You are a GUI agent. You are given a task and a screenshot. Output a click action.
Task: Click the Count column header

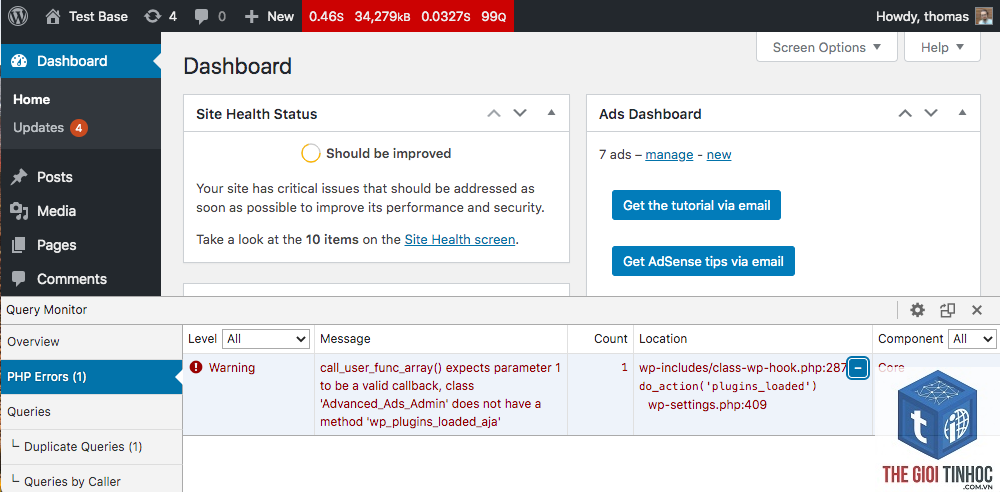coord(611,339)
